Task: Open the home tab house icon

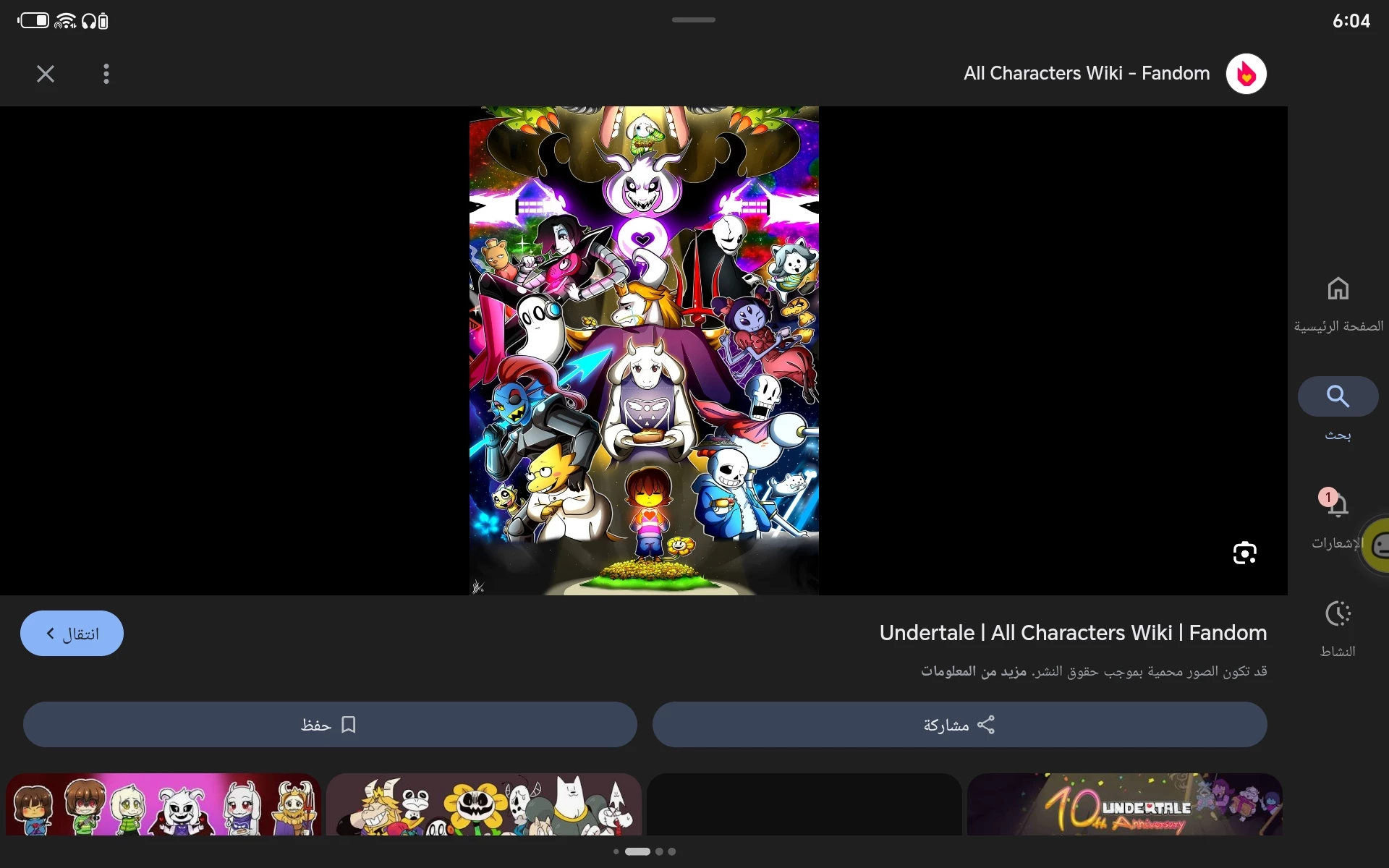Action: tap(1338, 289)
